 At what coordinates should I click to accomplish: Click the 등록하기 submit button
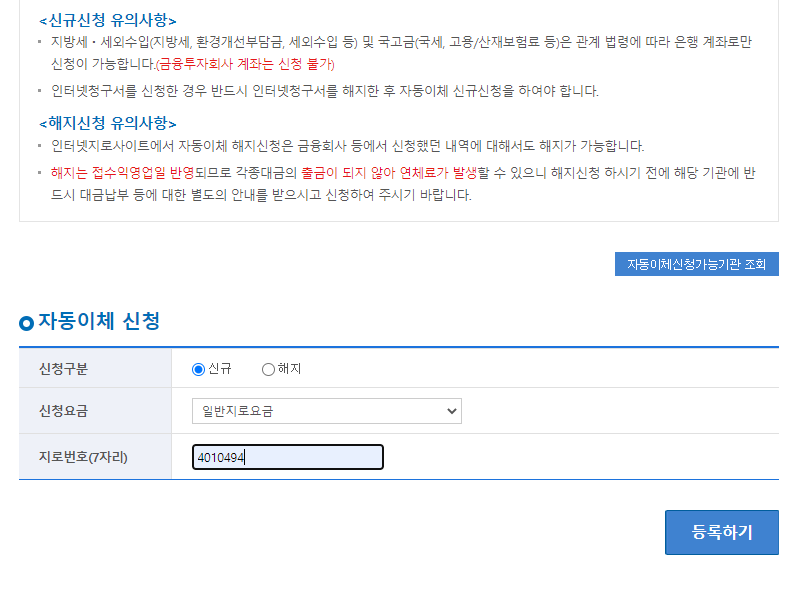pos(721,532)
